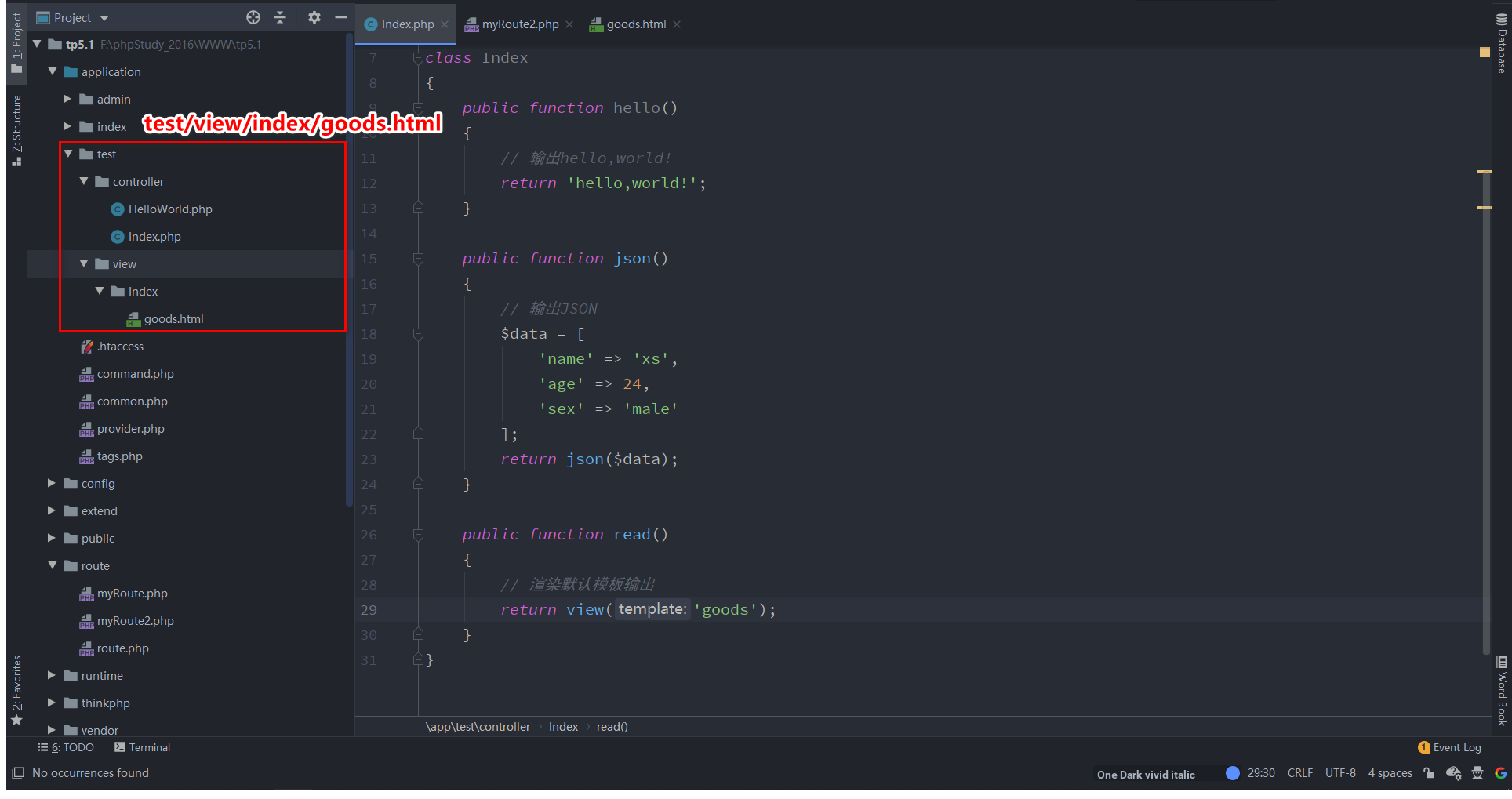Click the locate current file crosshair icon
Viewport: 1512px width, 799px height.
(x=253, y=17)
